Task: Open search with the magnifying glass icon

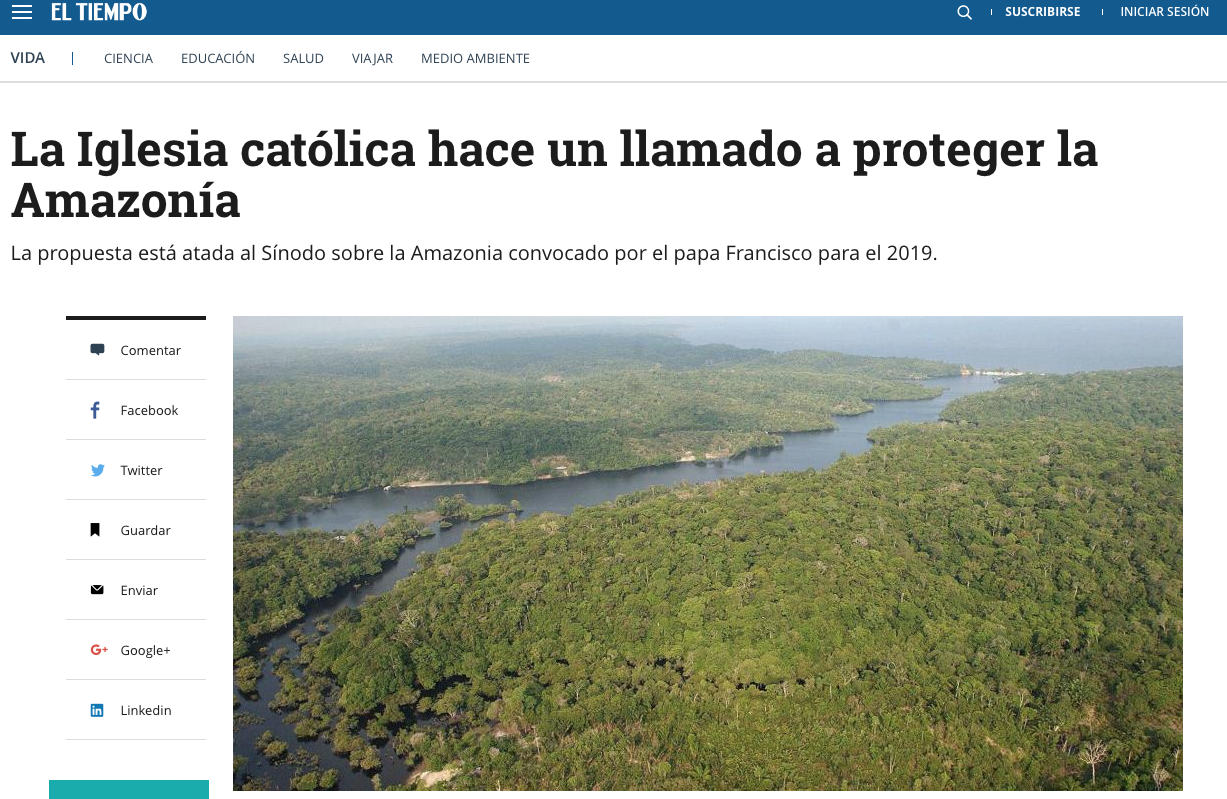Action: point(964,12)
